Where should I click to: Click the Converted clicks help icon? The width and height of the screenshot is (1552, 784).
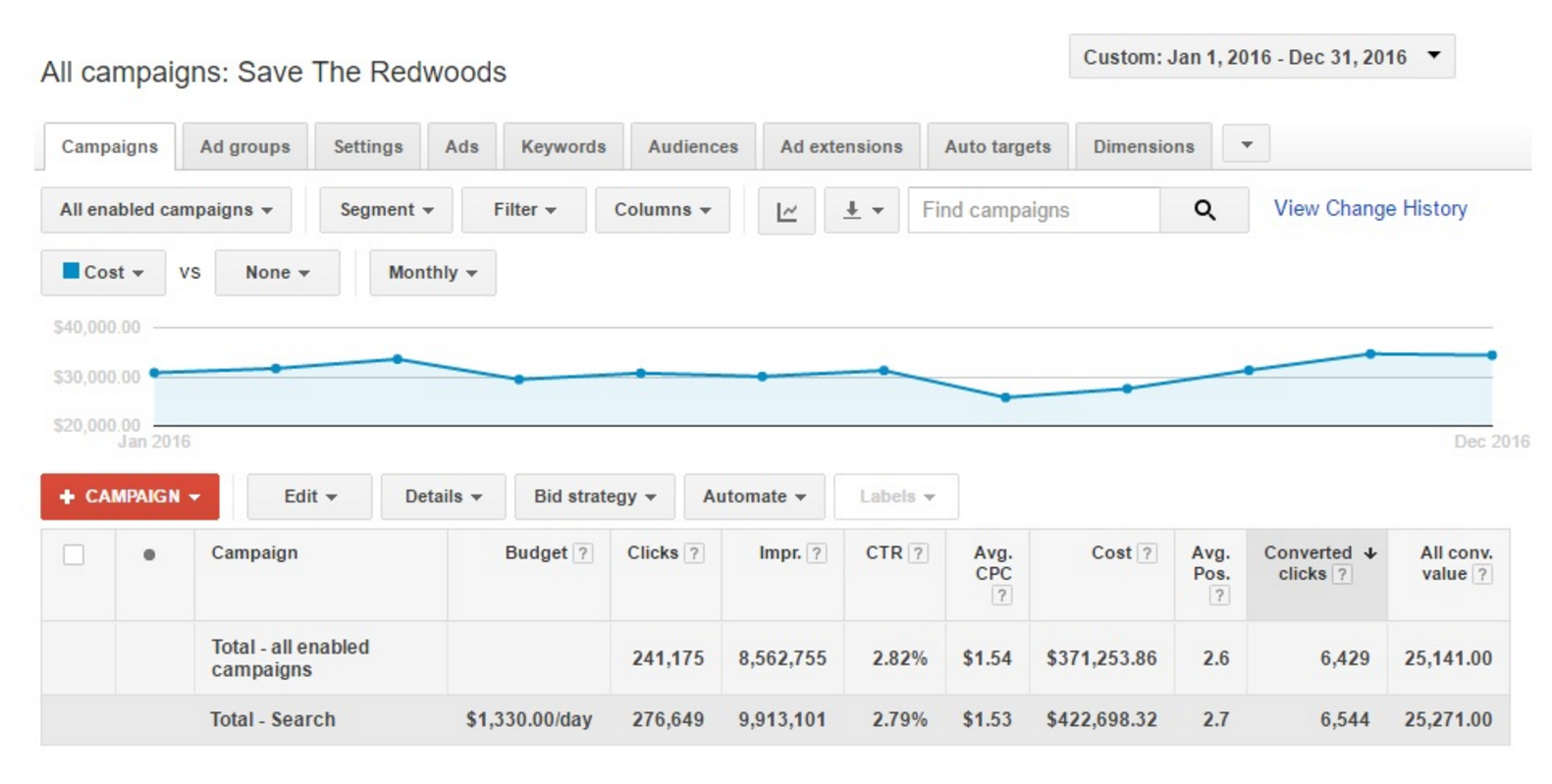click(x=1342, y=575)
